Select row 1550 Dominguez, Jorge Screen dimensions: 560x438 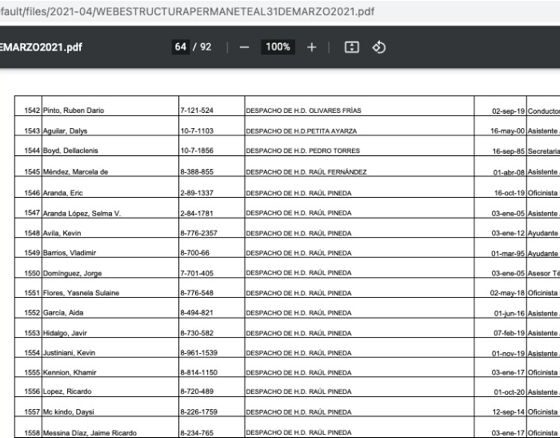(287, 268)
